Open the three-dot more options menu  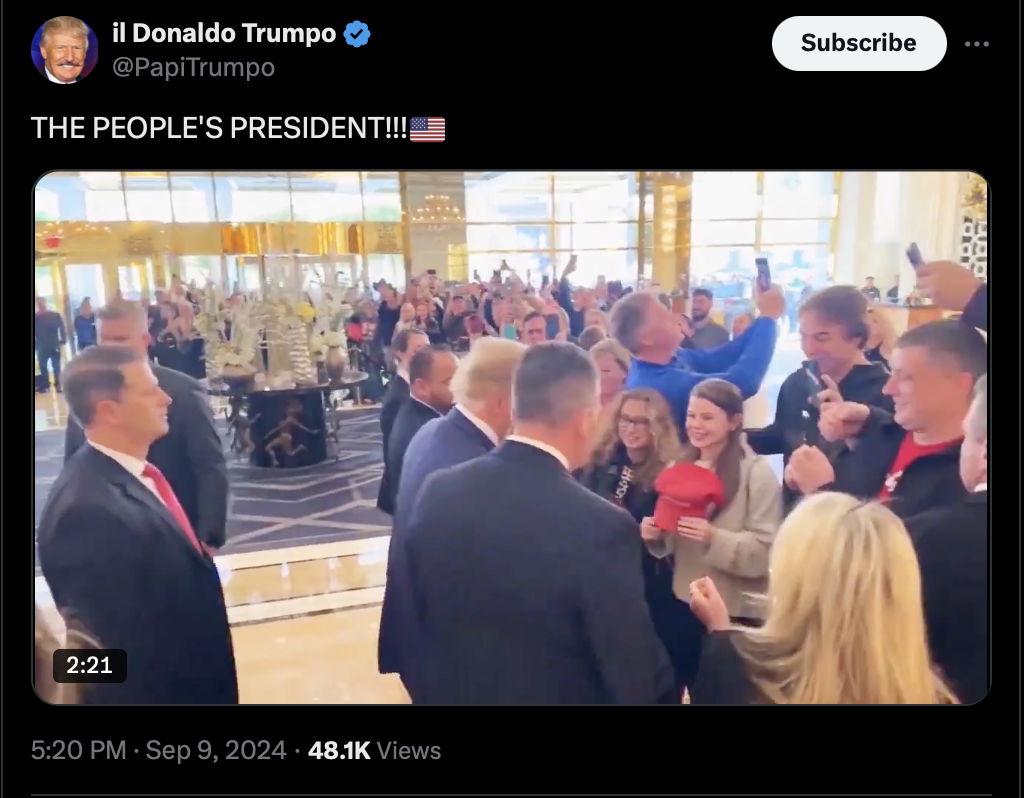(976, 44)
